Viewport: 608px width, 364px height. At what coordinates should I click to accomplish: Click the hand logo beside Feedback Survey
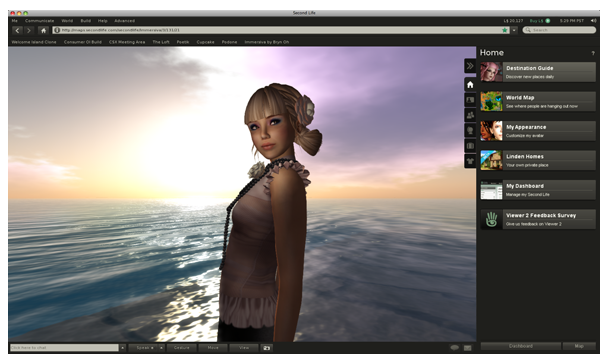491,219
